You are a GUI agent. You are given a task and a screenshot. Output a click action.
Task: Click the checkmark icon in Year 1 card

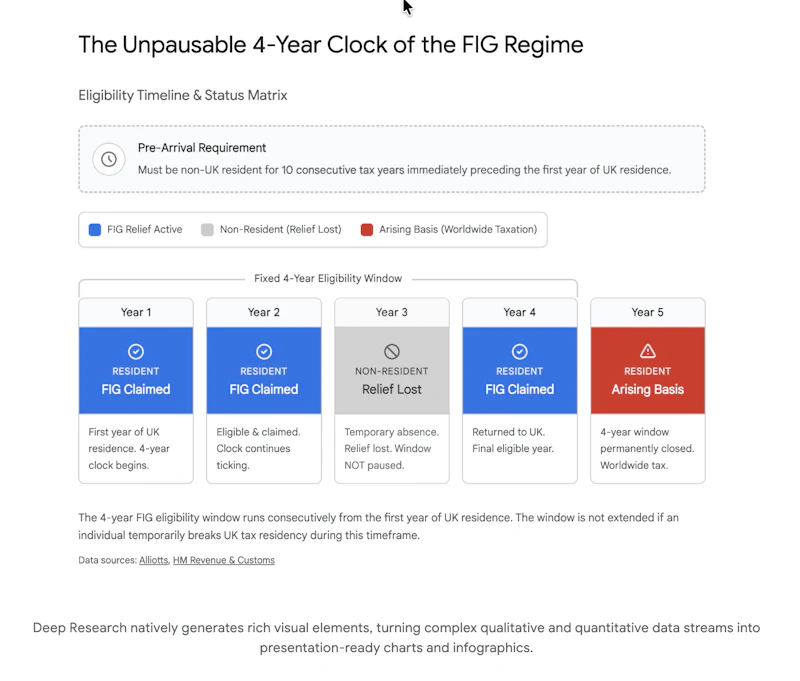coord(136,351)
